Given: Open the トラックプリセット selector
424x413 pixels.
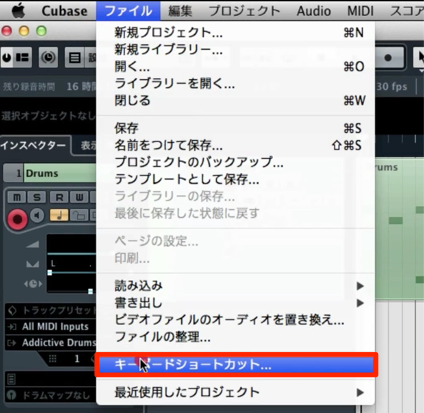Looking at the screenshot, I should [51, 311].
